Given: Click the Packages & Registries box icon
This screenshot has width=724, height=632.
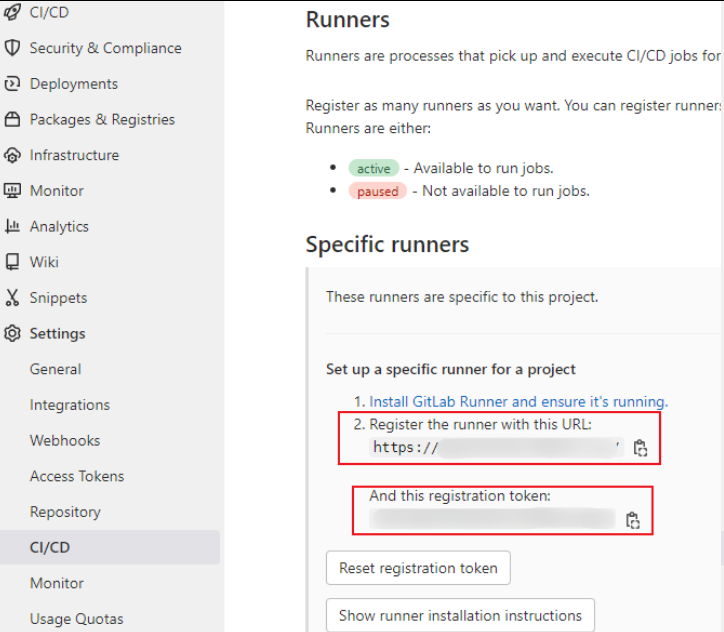Looking at the screenshot, I should click(12, 120).
